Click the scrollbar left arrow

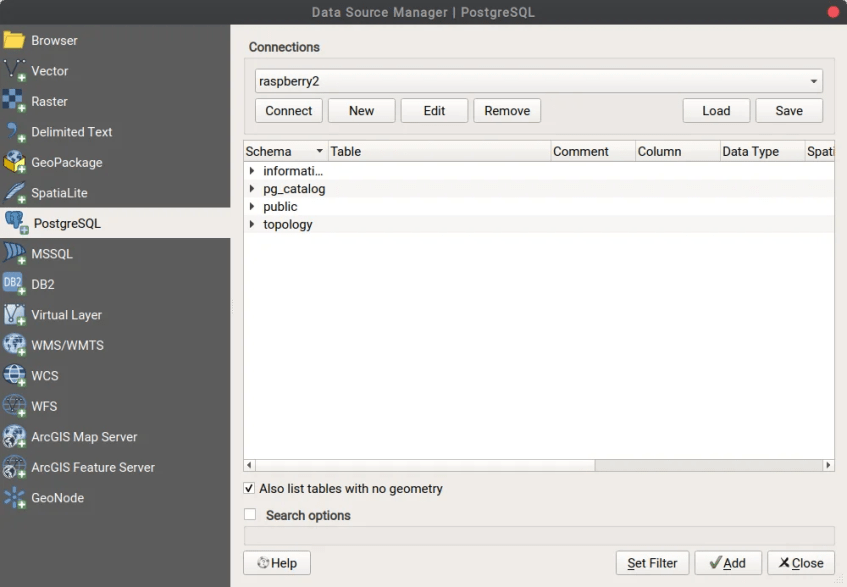(249, 465)
